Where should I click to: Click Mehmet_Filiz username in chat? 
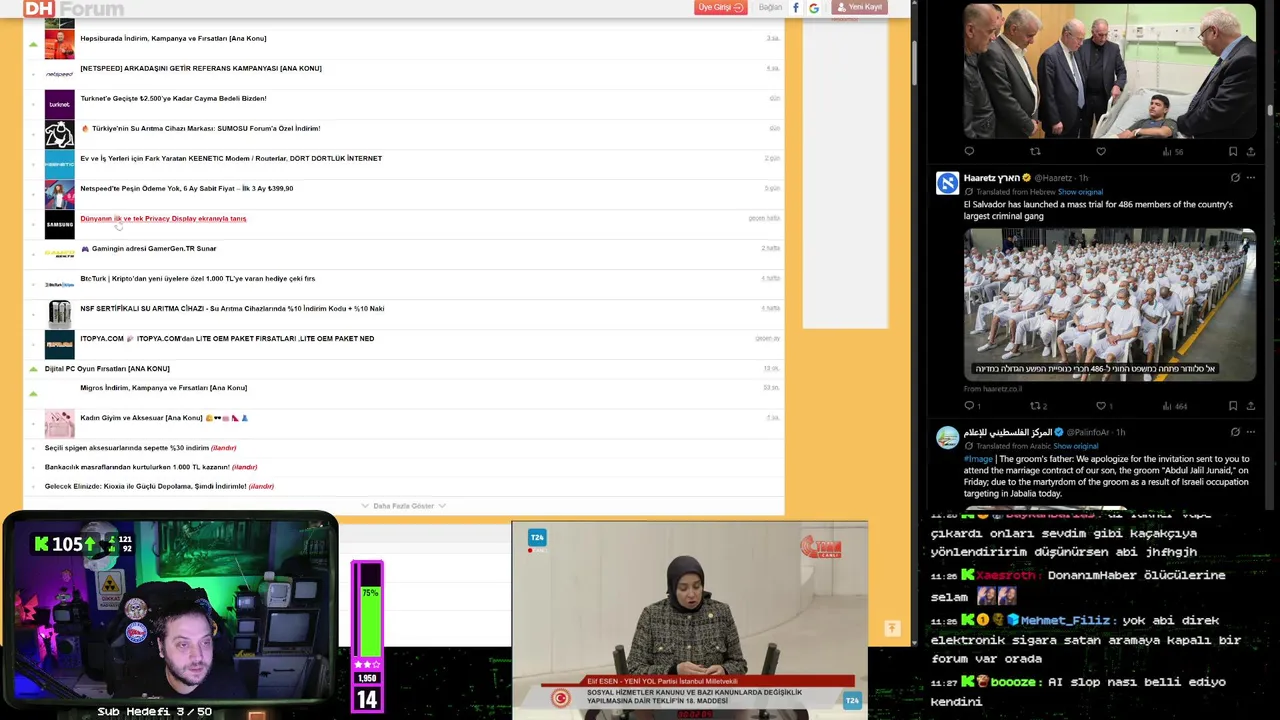(x=1065, y=620)
